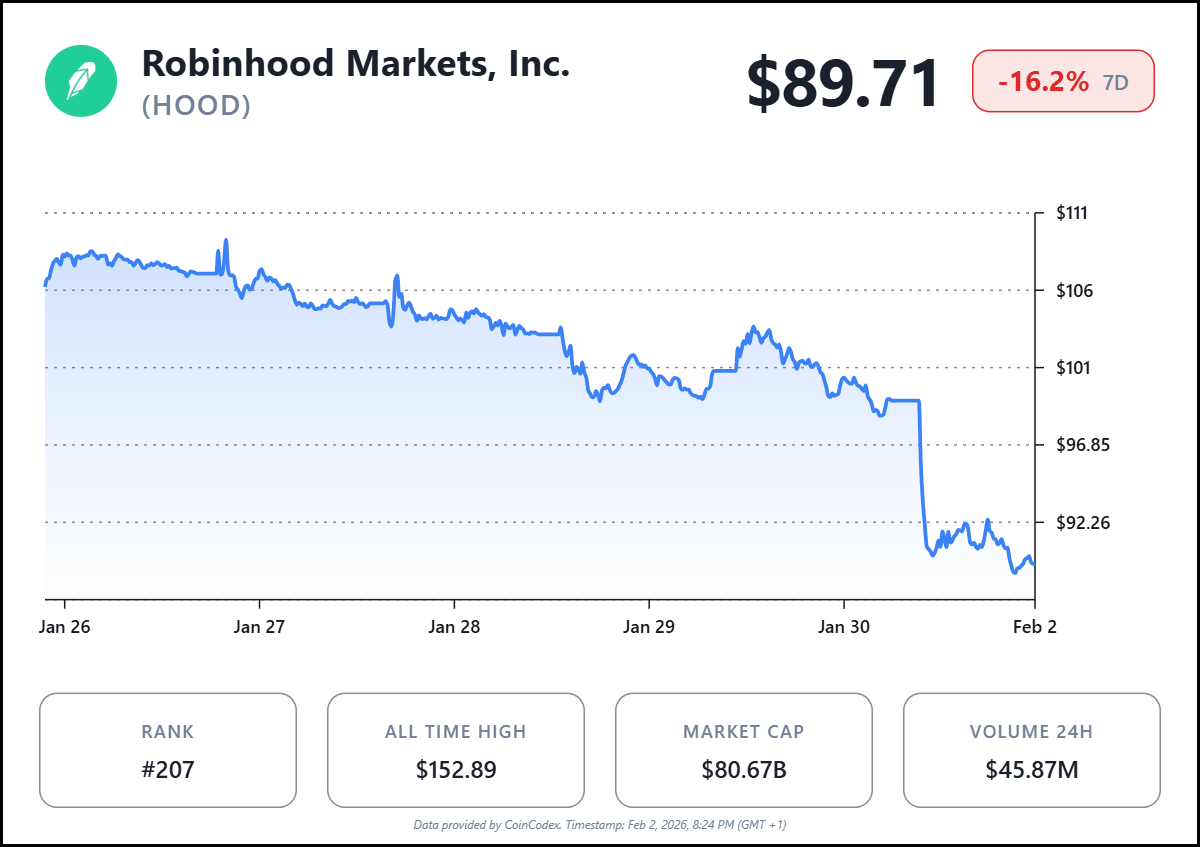Click the Jan 26 date label
The image size is (1200, 847).
coord(66,628)
